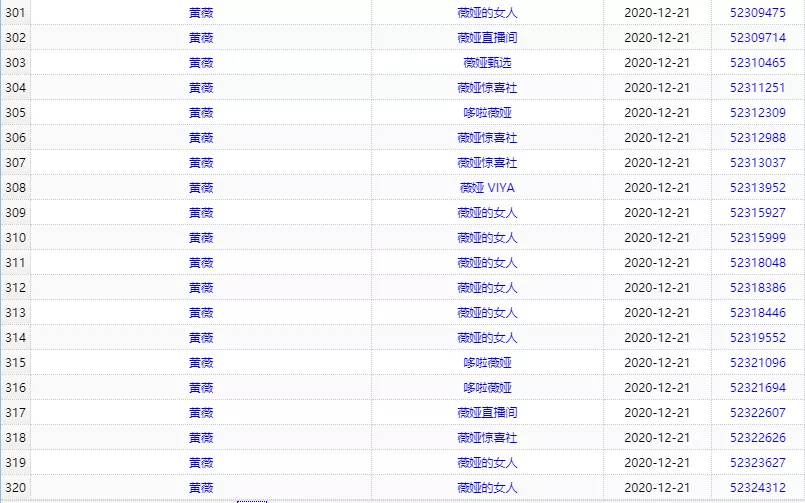Select 薇娅的女人 in row 313
This screenshot has width=805, height=503.
[487, 313]
